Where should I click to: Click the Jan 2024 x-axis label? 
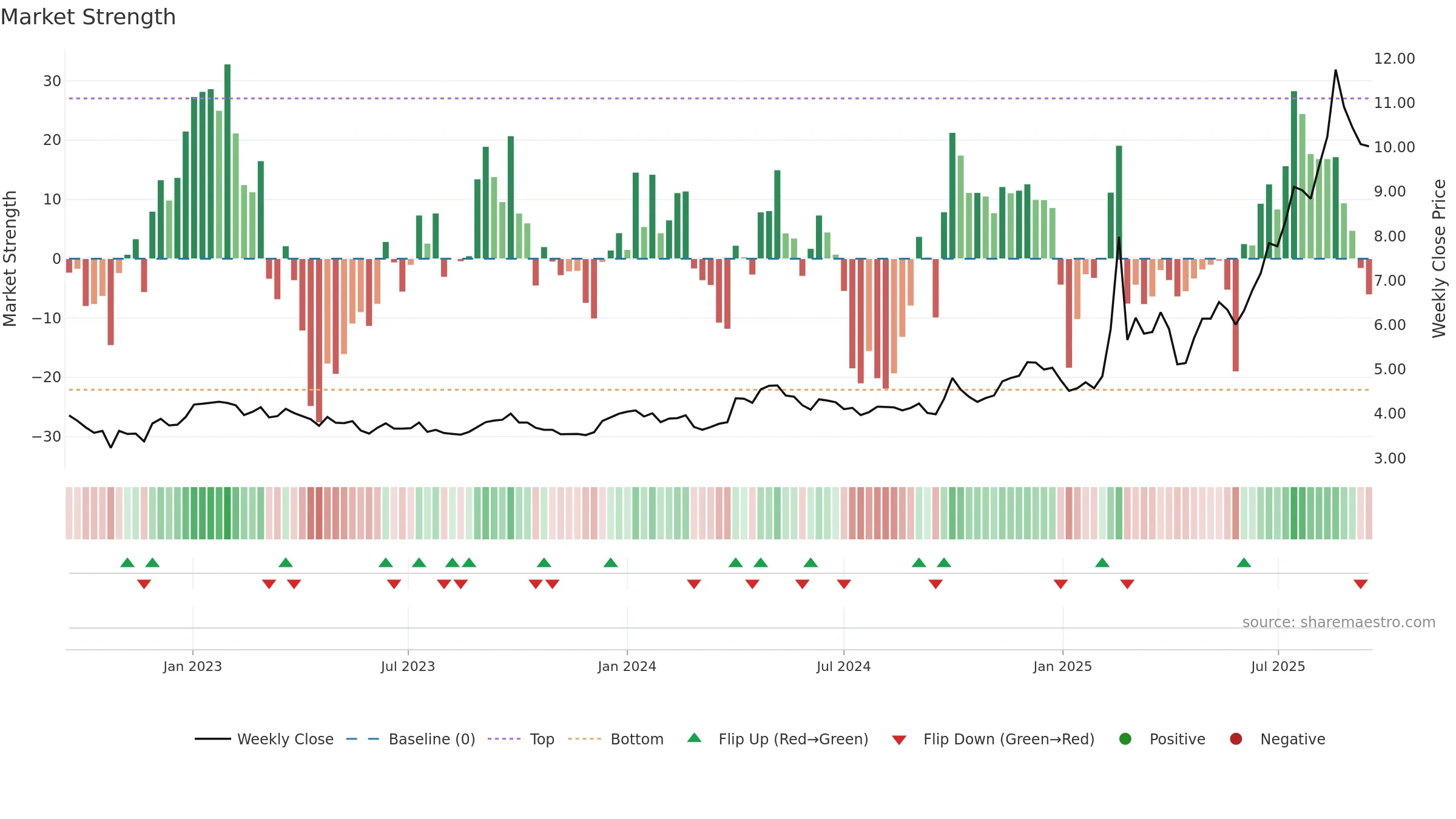tap(627, 666)
